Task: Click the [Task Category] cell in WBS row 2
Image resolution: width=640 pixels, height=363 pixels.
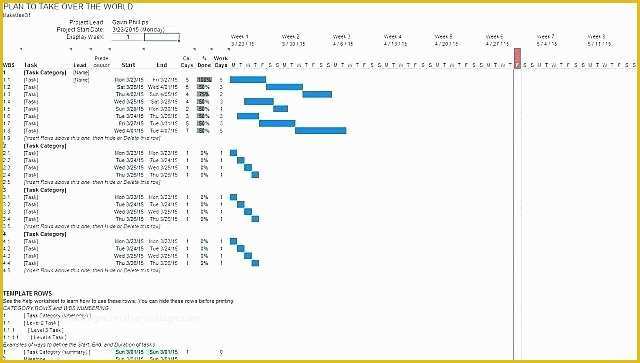Action: pyautogui.click(x=45, y=146)
